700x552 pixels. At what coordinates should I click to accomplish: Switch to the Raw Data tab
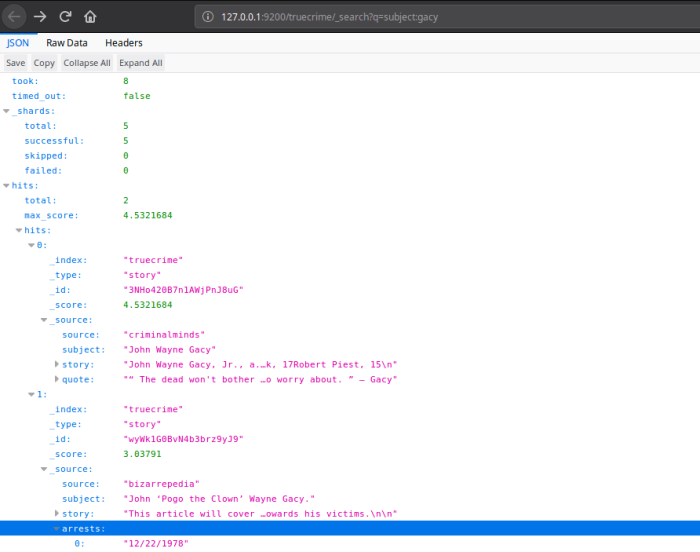point(67,43)
